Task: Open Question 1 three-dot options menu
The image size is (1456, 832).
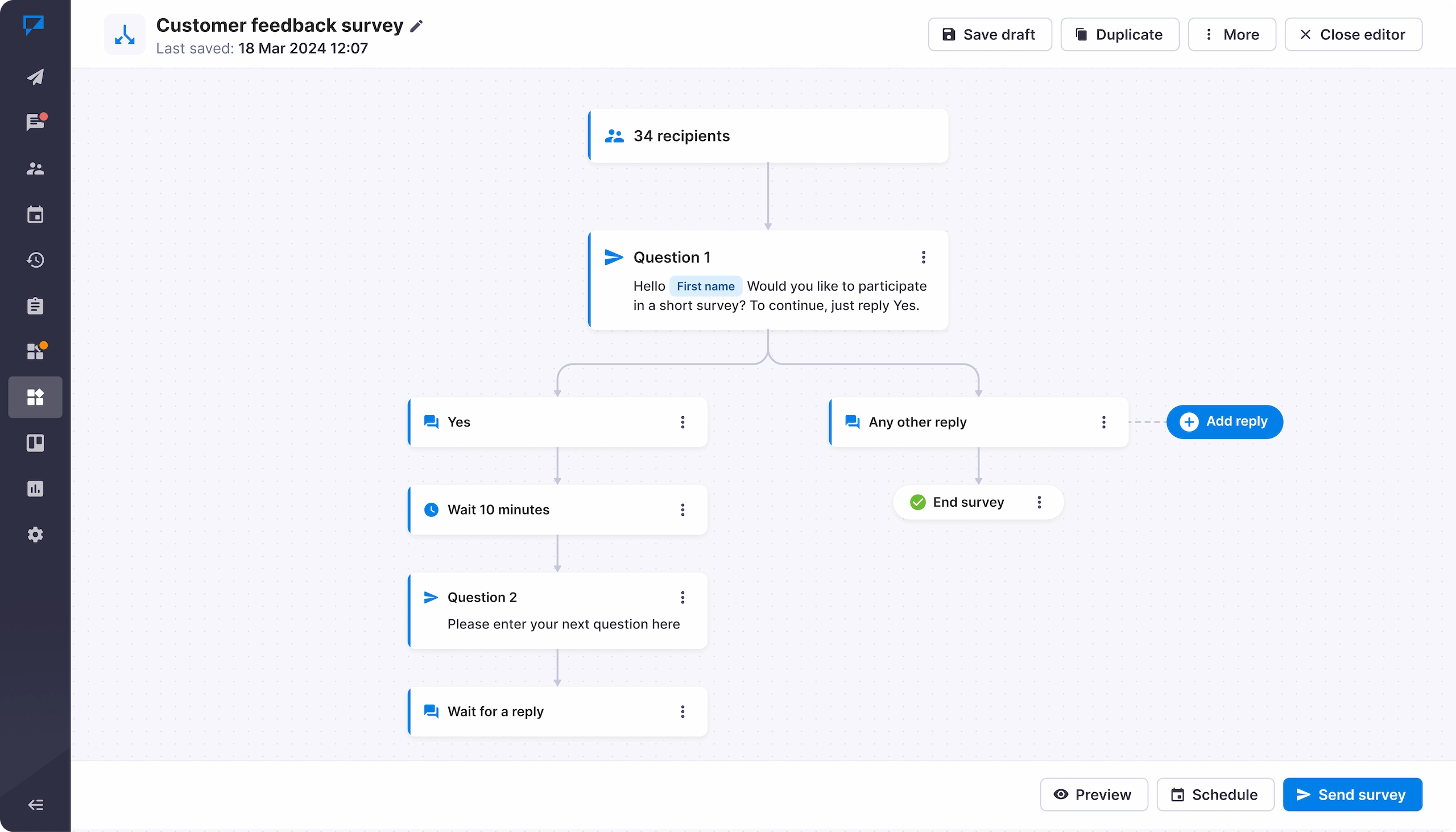Action: pyautogui.click(x=923, y=257)
